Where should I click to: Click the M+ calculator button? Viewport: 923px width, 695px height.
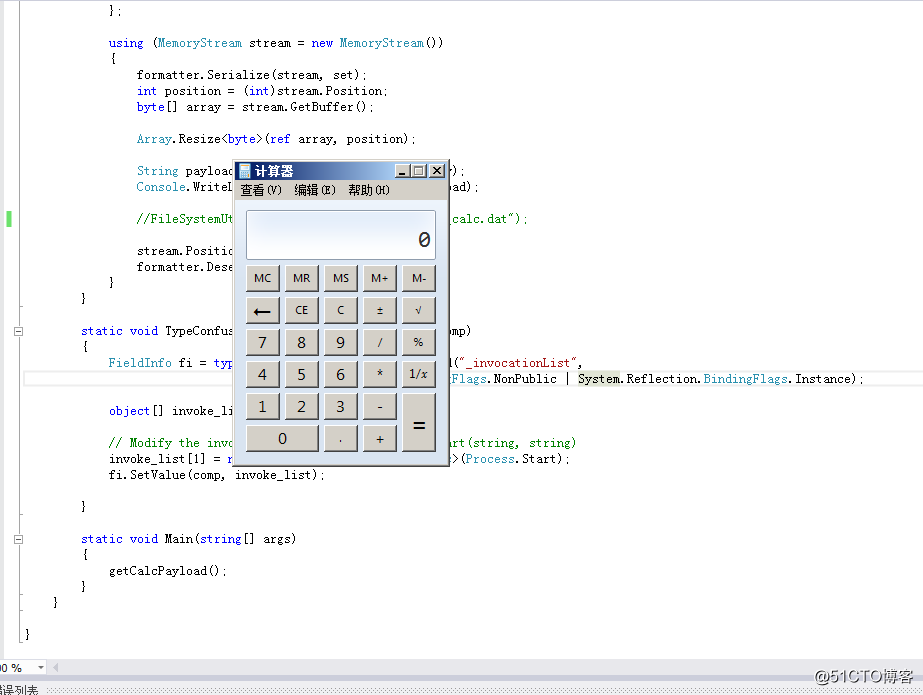pyautogui.click(x=380, y=278)
